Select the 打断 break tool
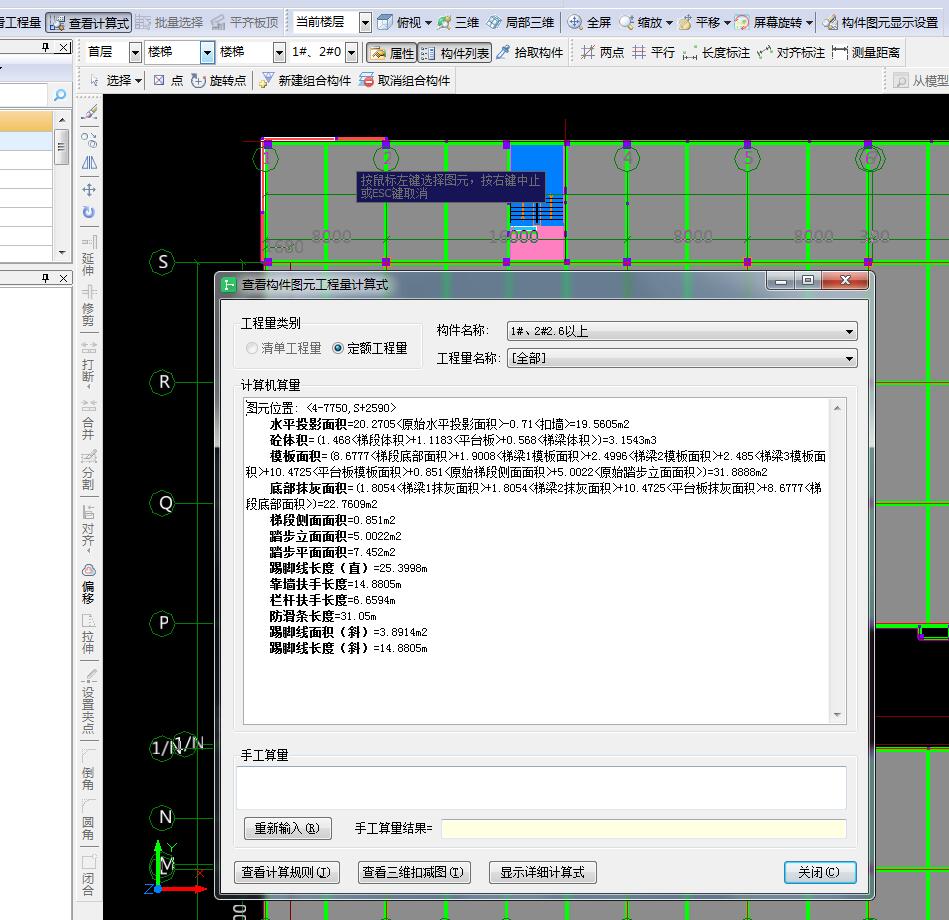This screenshot has width=949, height=920. 88,364
